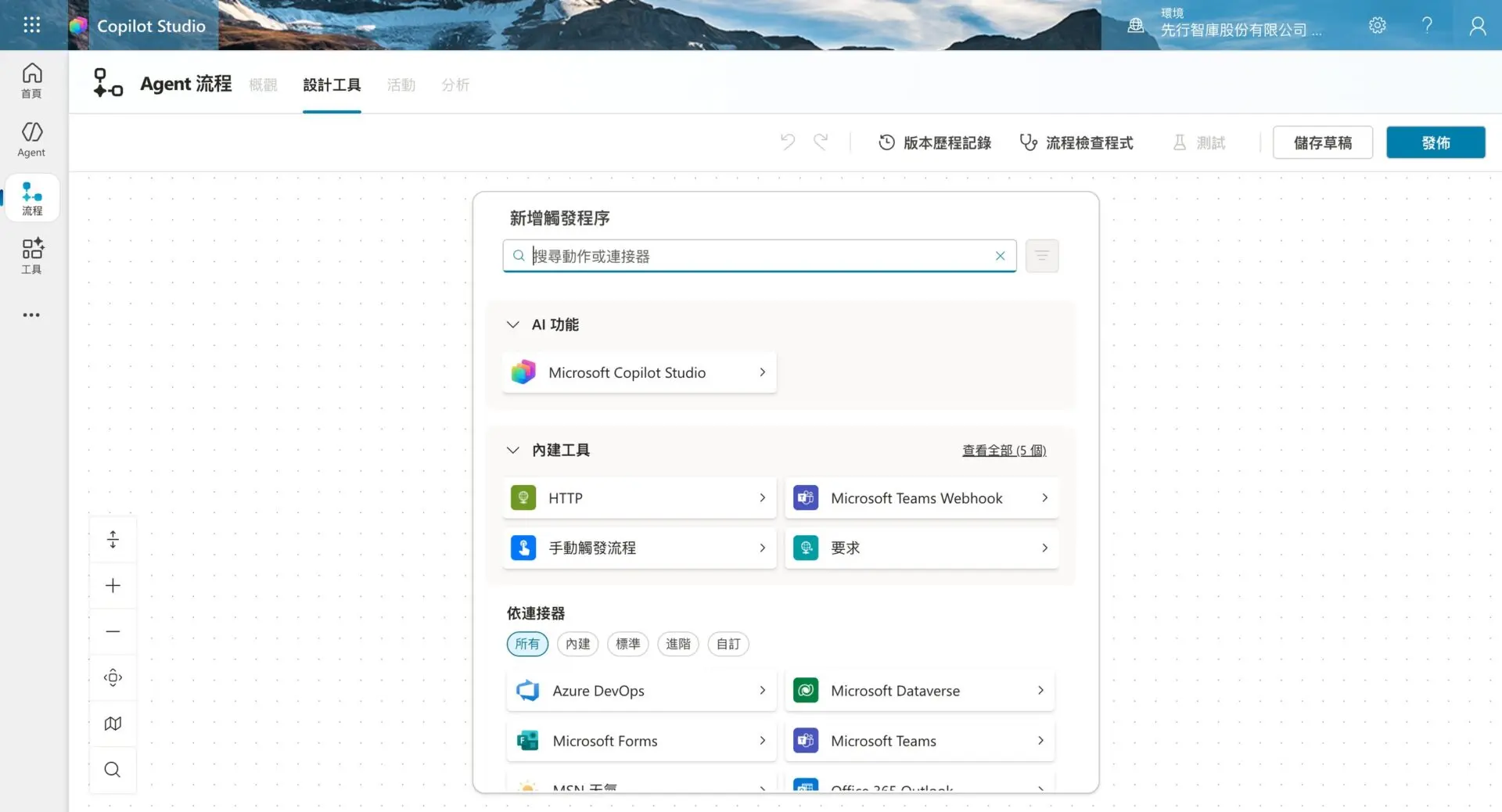Image resolution: width=1502 pixels, height=812 pixels.
Task: Select the 自訂 connector filter chip
Action: click(x=728, y=644)
